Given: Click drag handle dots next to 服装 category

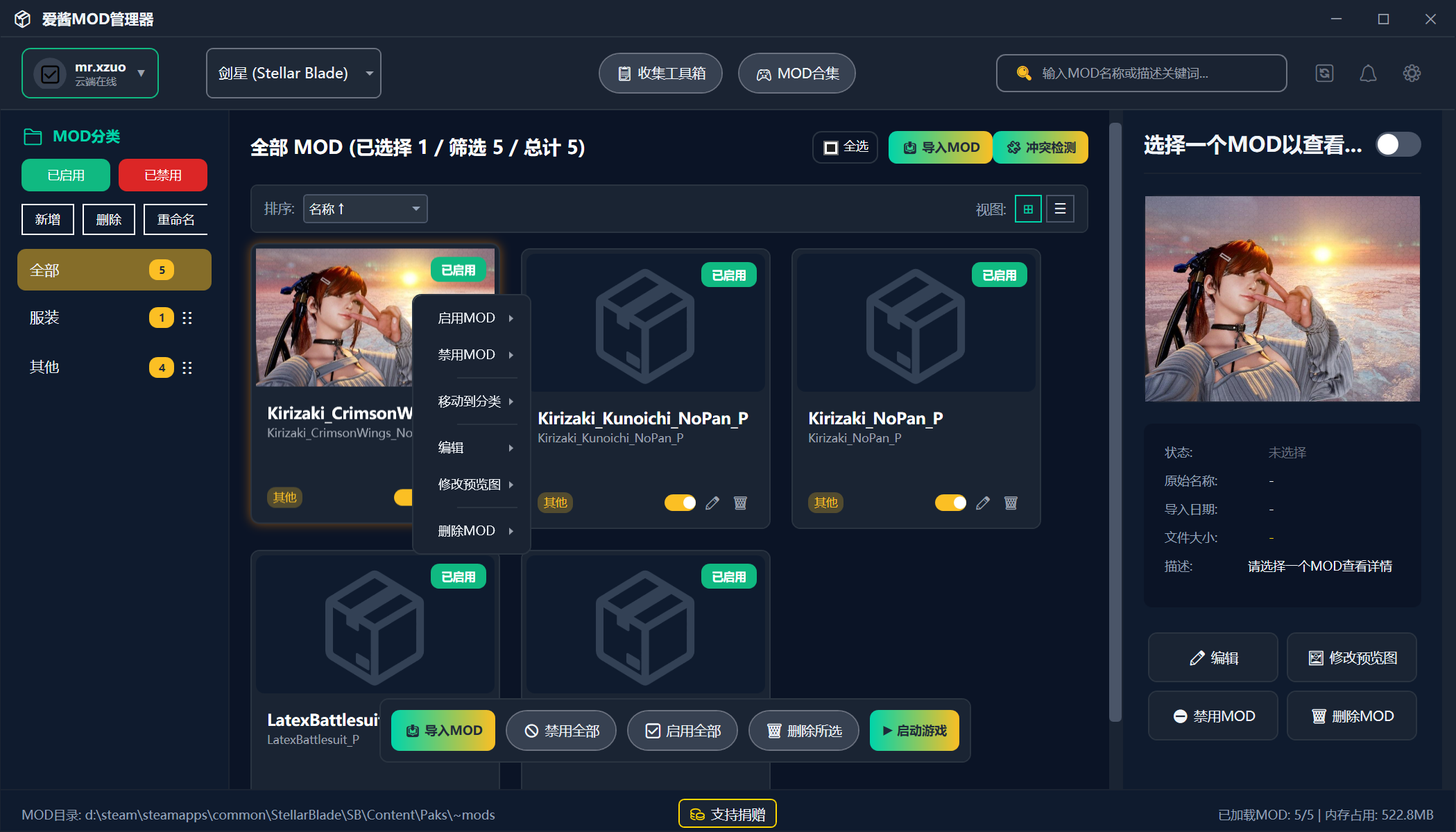Looking at the screenshot, I should click(187, 318).
